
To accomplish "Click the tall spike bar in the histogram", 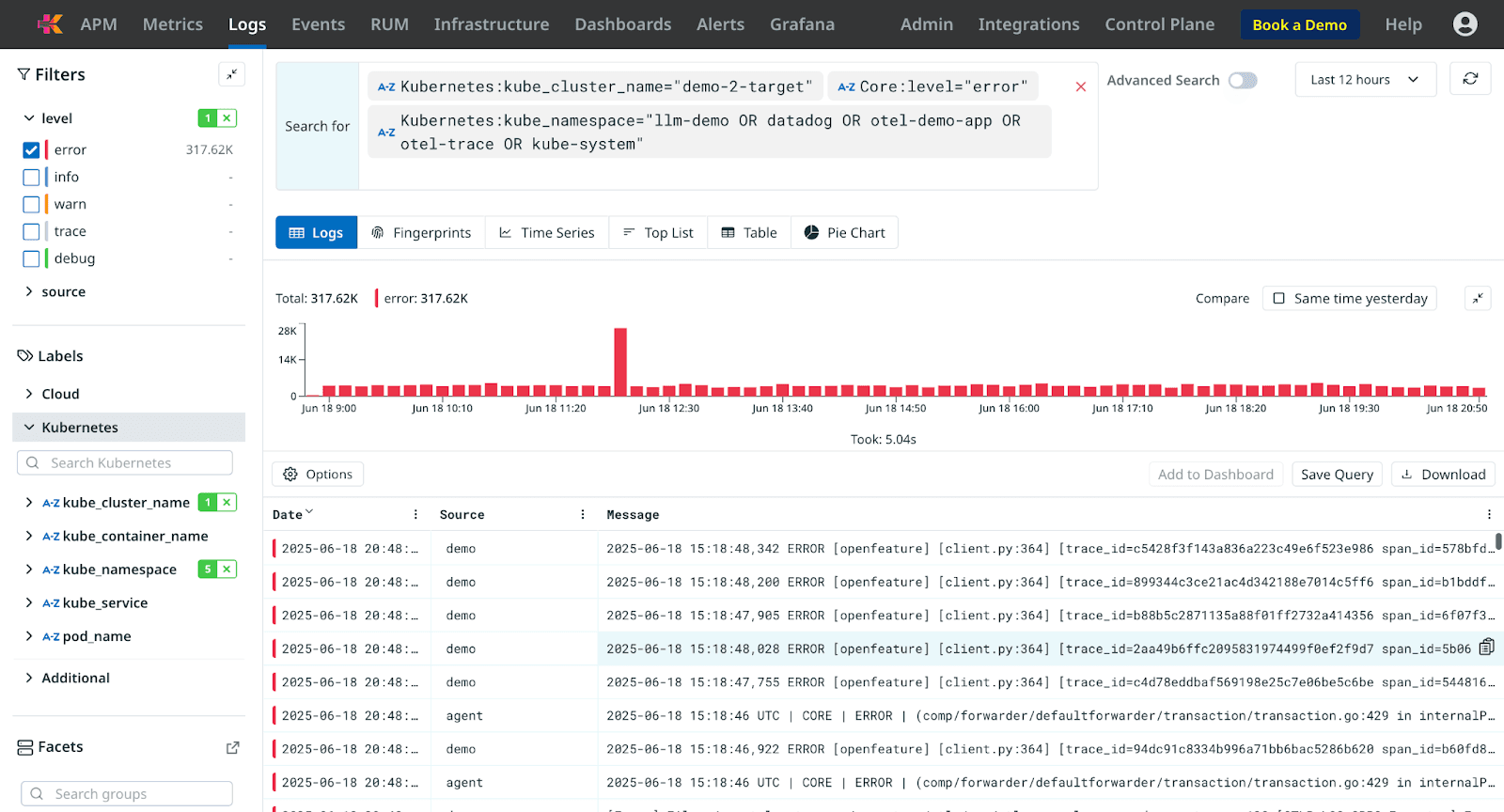I will tap(620, 362).
